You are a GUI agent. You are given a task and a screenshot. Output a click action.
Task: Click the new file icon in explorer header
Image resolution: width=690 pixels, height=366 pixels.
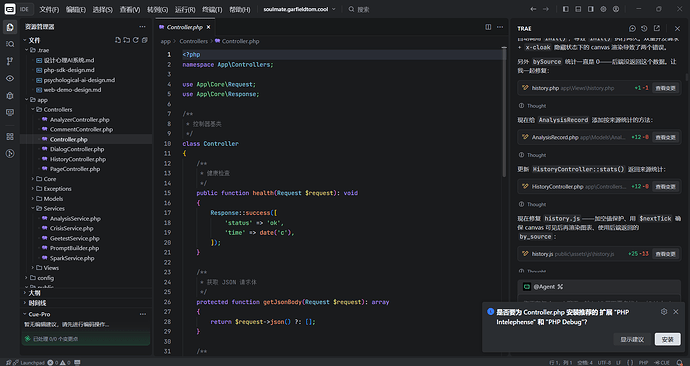click(117, 40)
